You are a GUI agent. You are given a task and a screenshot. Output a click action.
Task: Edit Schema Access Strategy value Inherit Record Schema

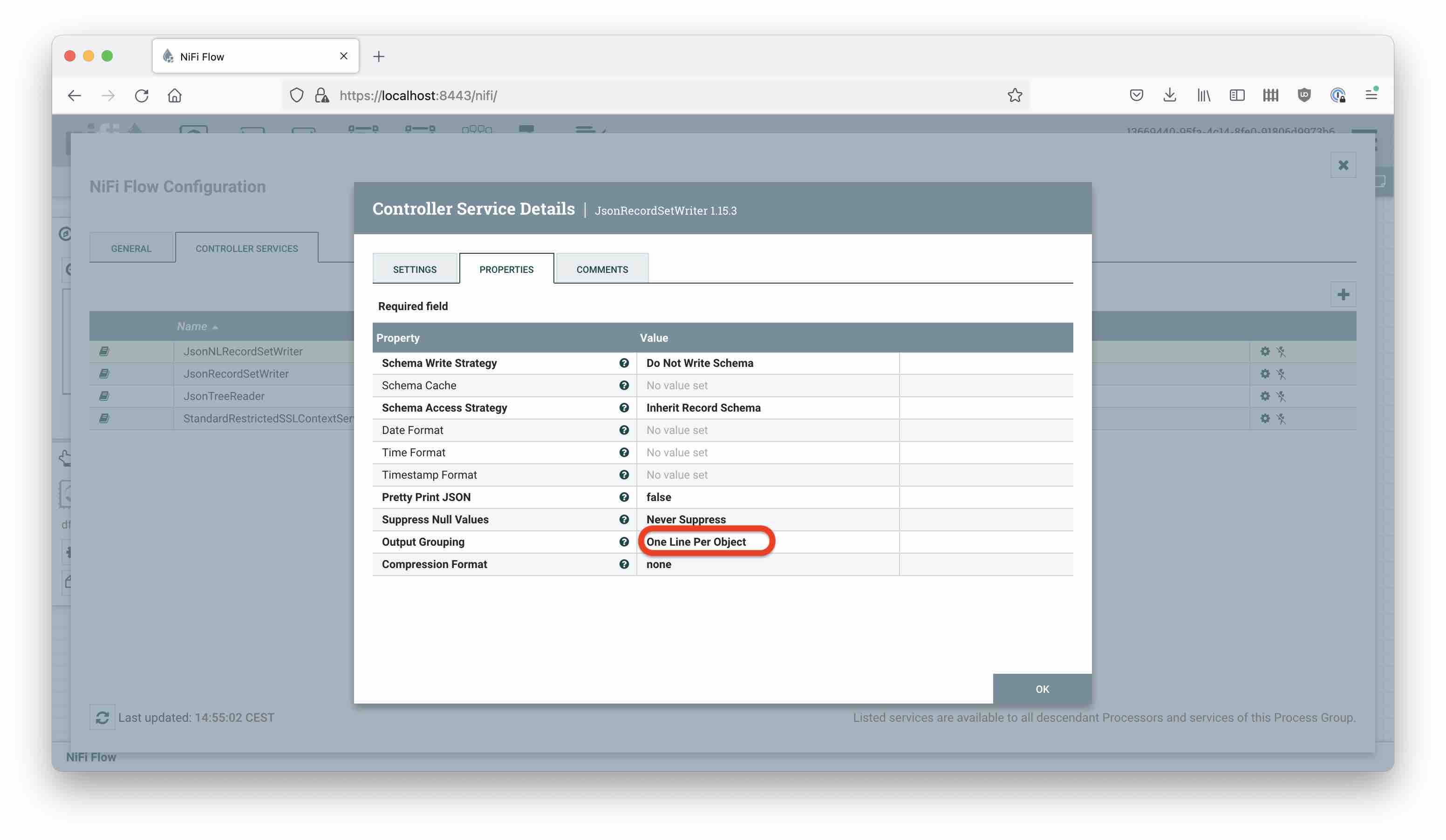(703, 408)
